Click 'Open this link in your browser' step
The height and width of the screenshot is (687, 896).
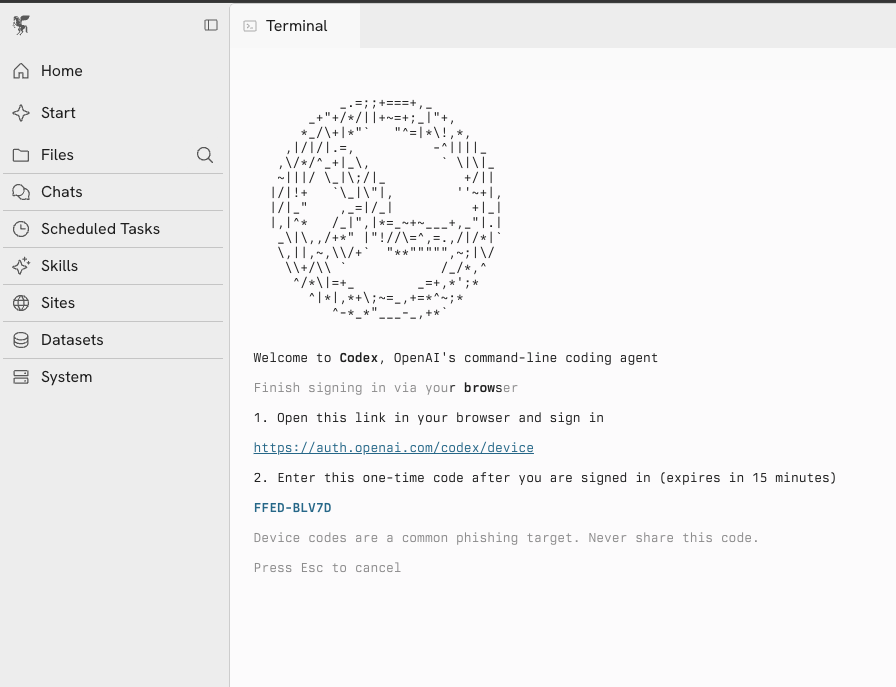429,418
